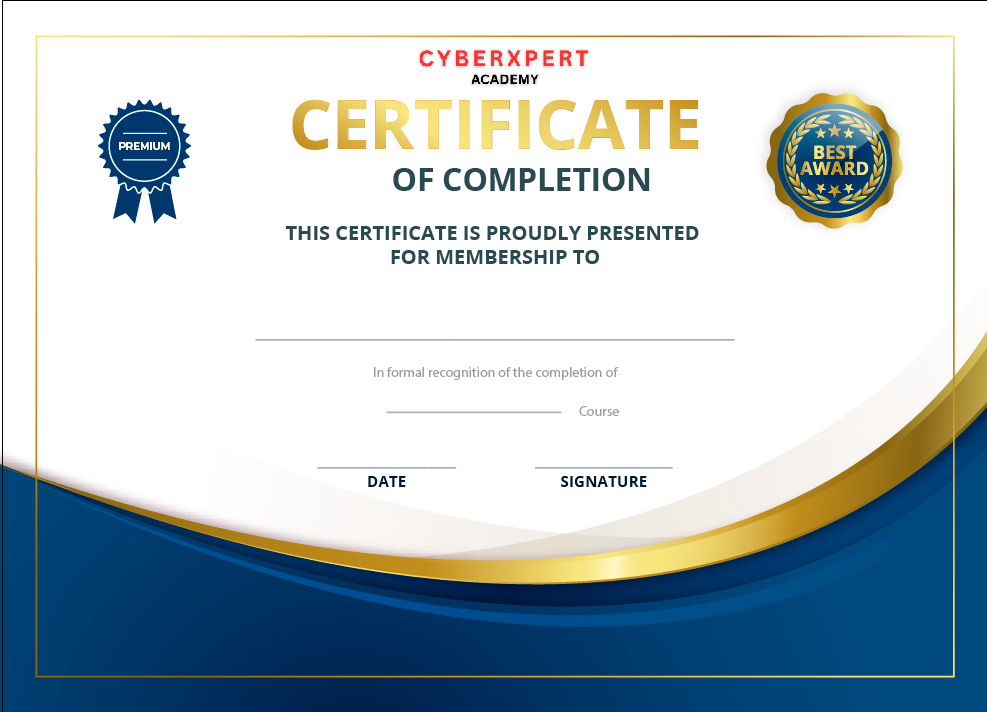Select the 'Course' label
The width and height of the screenshot is (987, 712).
click(599, 411)
